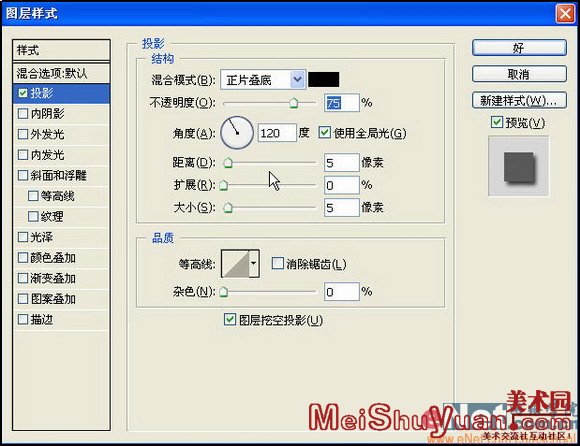Click the contour curve preview thumbnail
The width and height of the screenshot is (580, 446).
tap(235, 264)
